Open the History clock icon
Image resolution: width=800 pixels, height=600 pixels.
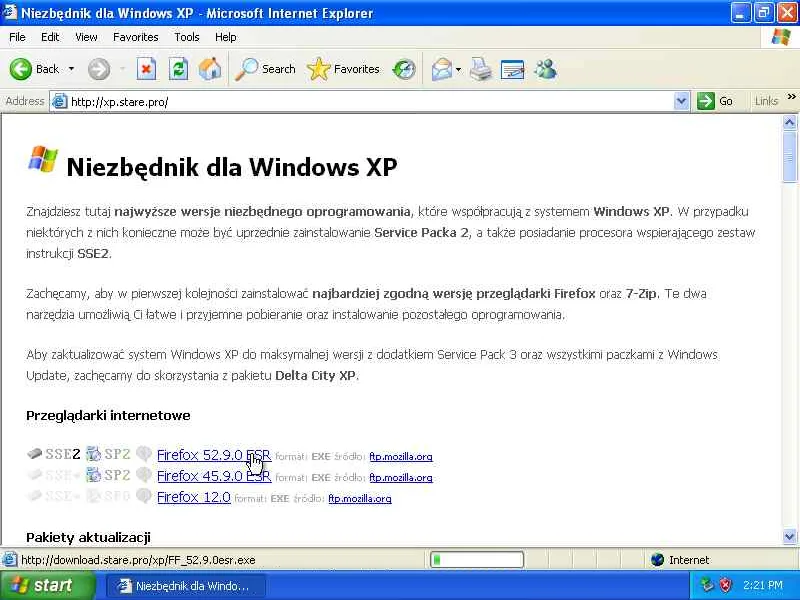[404, 69]
